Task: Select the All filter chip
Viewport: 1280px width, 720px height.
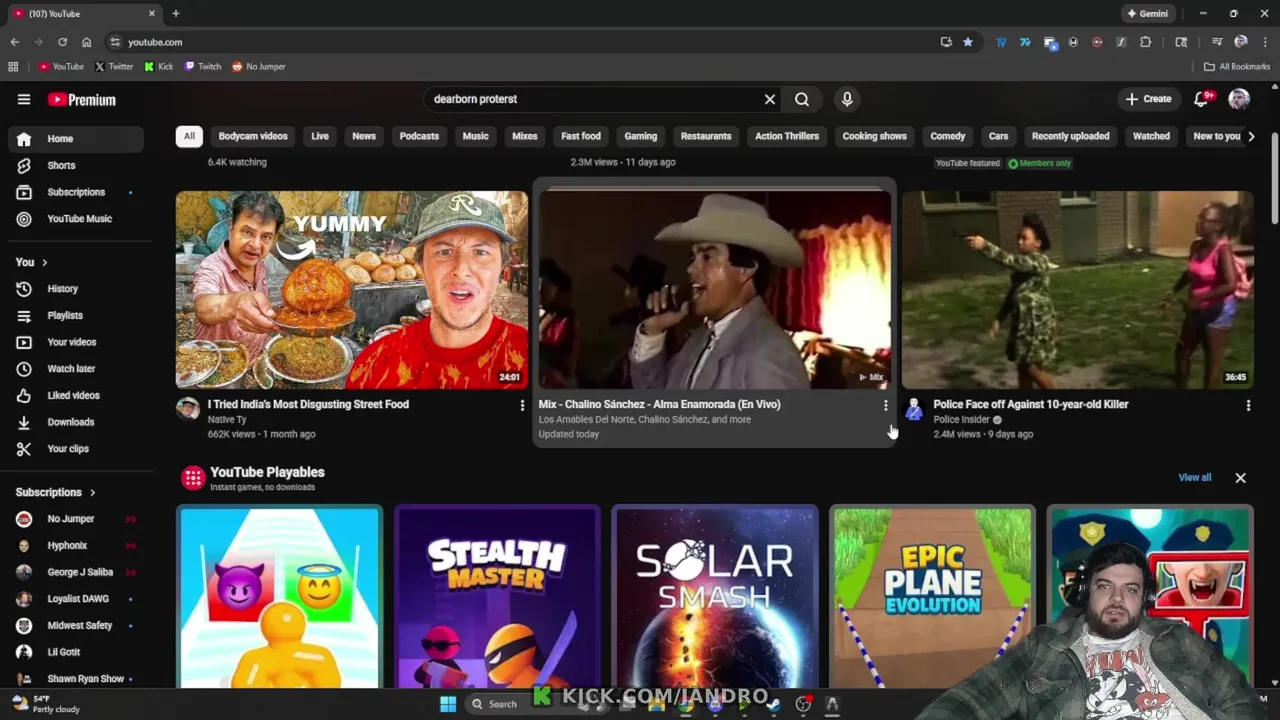Action: tap(189, 136)
